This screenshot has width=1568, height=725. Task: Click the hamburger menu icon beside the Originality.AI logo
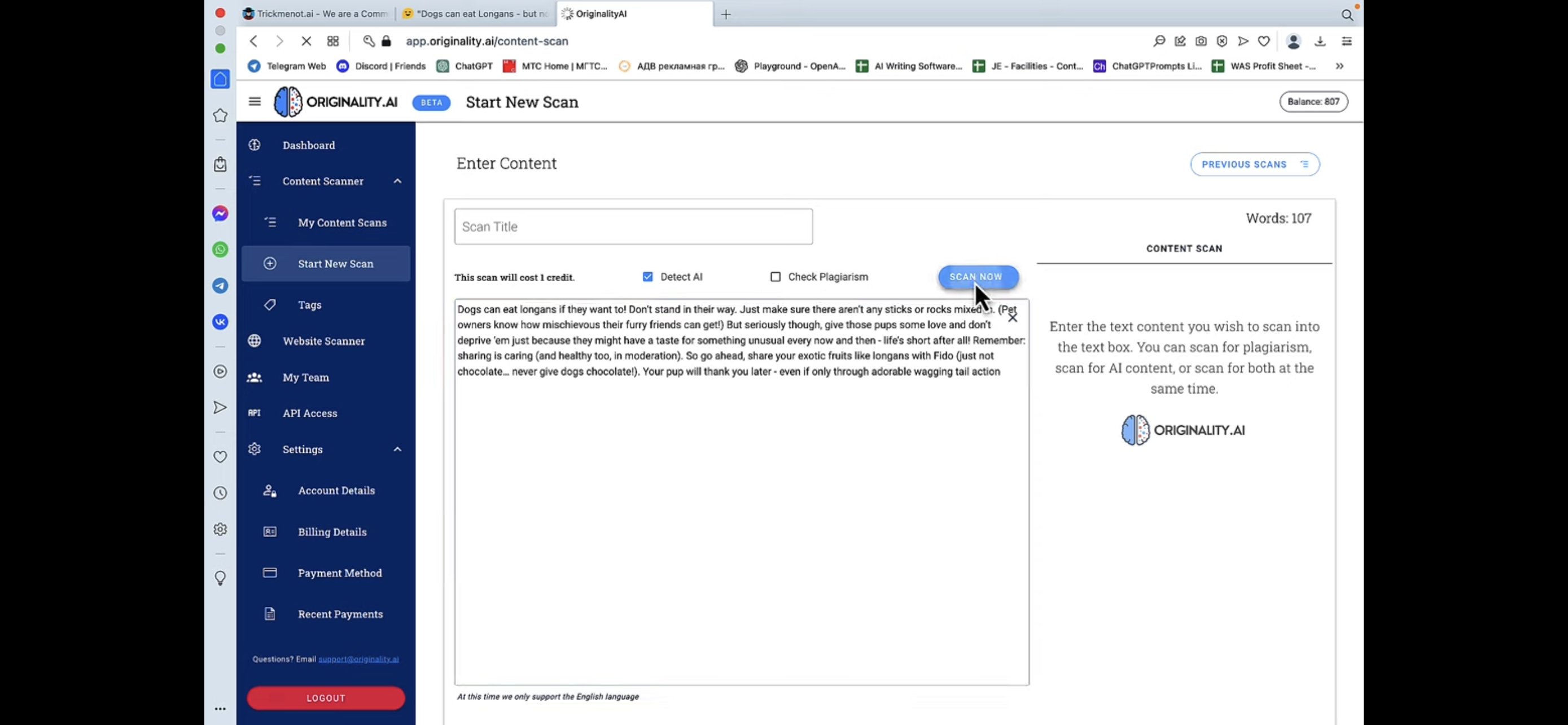click(x=255, y=102)
